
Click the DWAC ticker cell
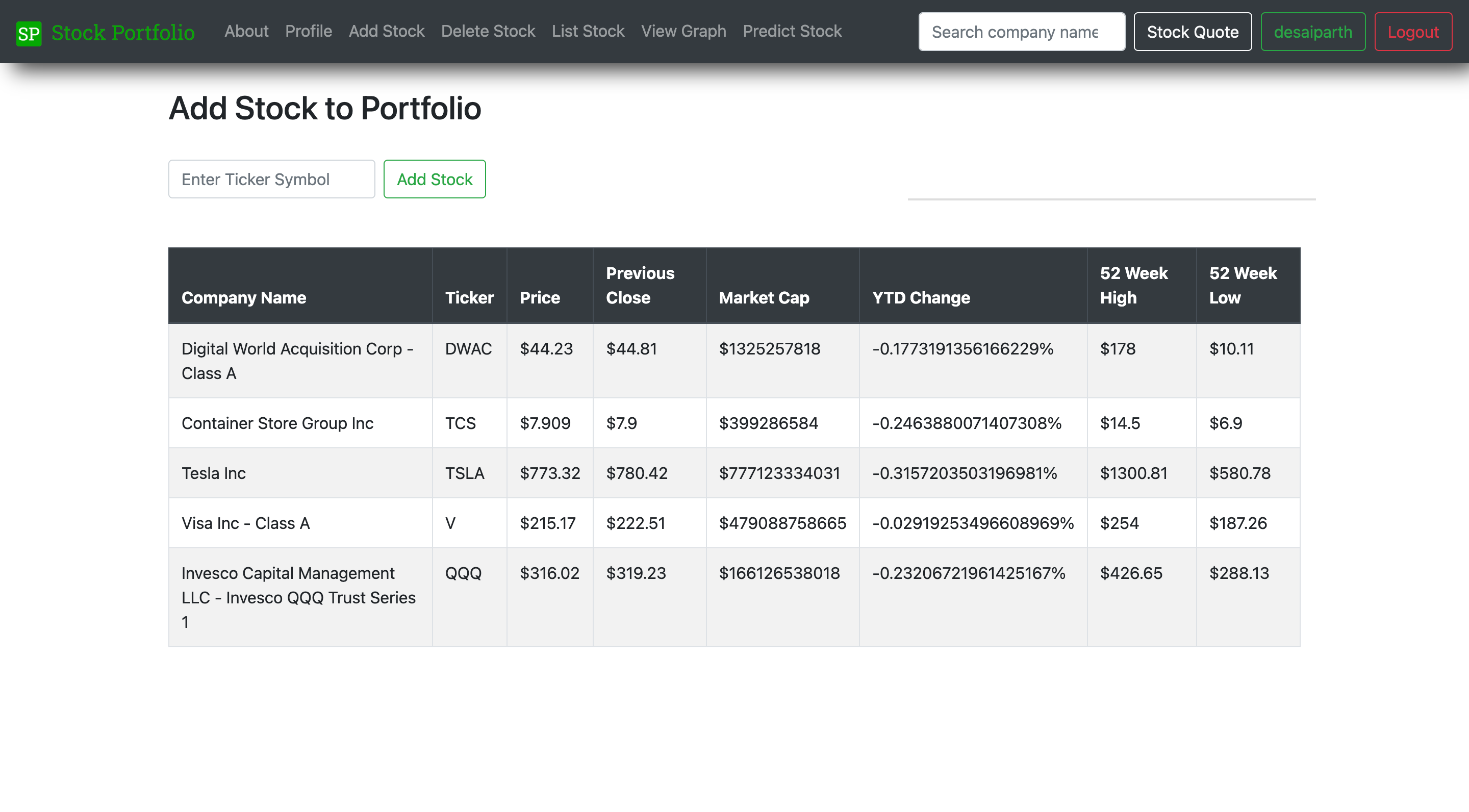[468, 349]
